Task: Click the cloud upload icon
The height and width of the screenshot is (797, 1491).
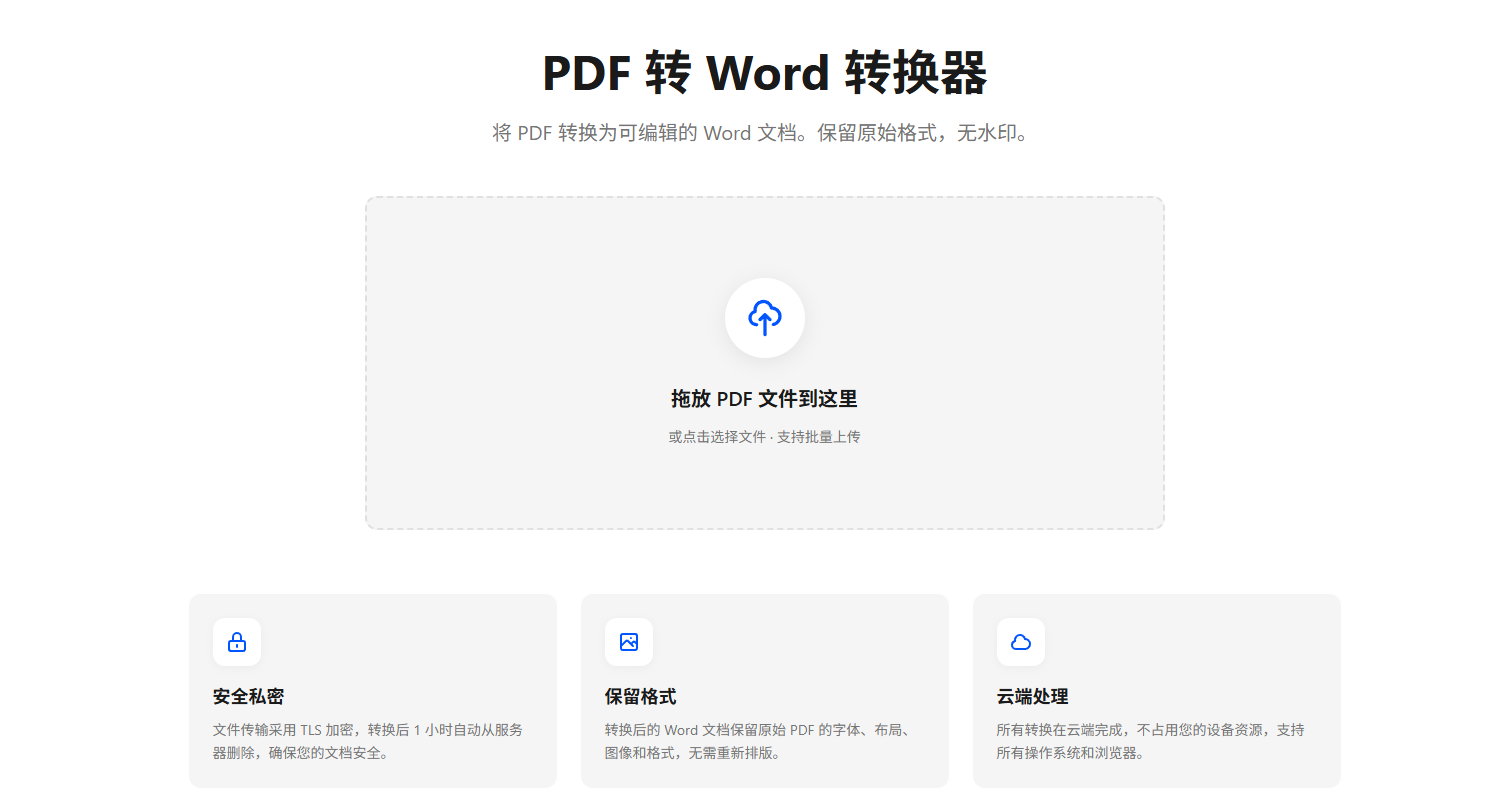Action: [764, 318]
